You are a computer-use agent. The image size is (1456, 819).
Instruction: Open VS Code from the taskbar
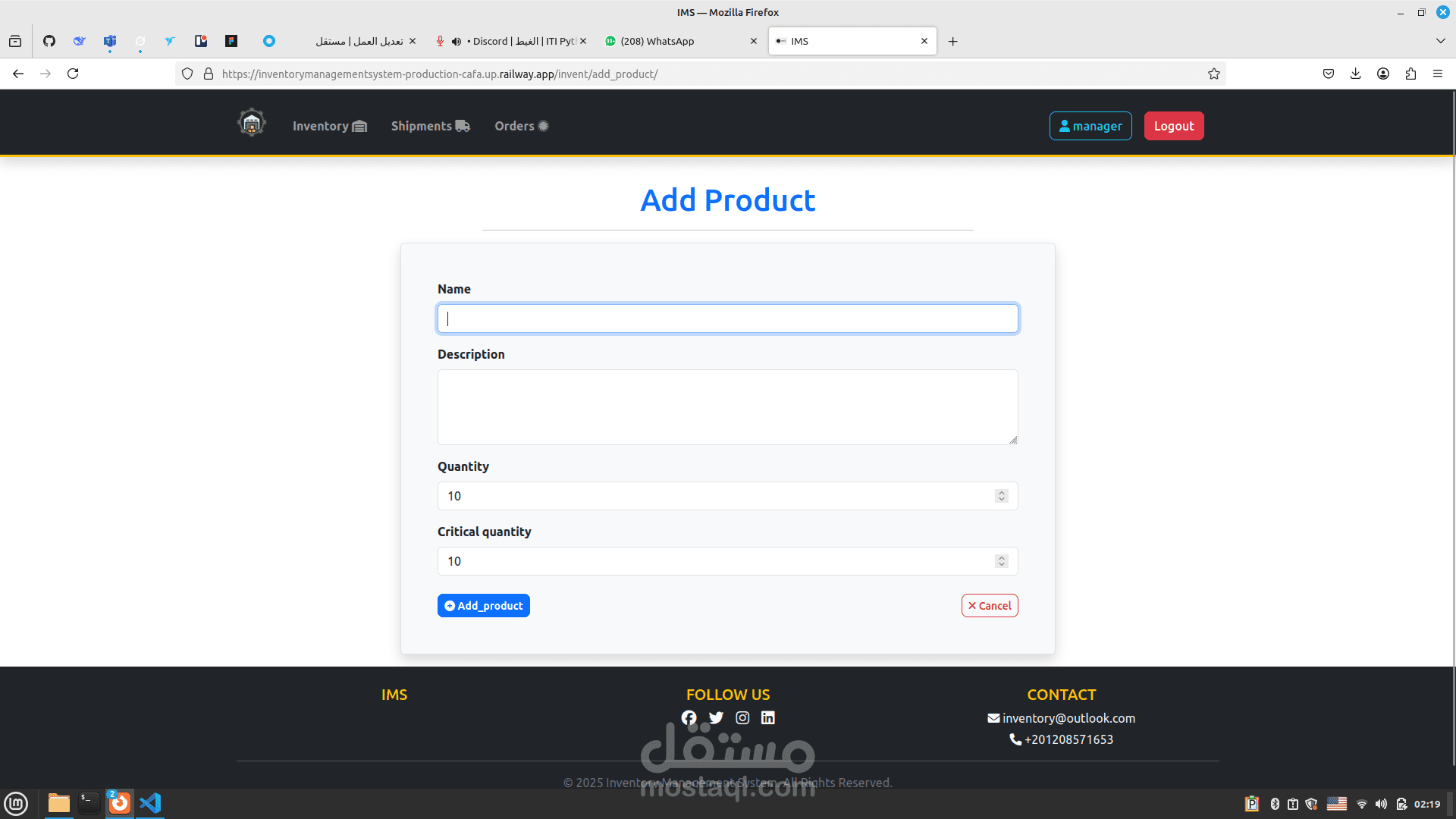pyautogui.click(x=150, y=802)
